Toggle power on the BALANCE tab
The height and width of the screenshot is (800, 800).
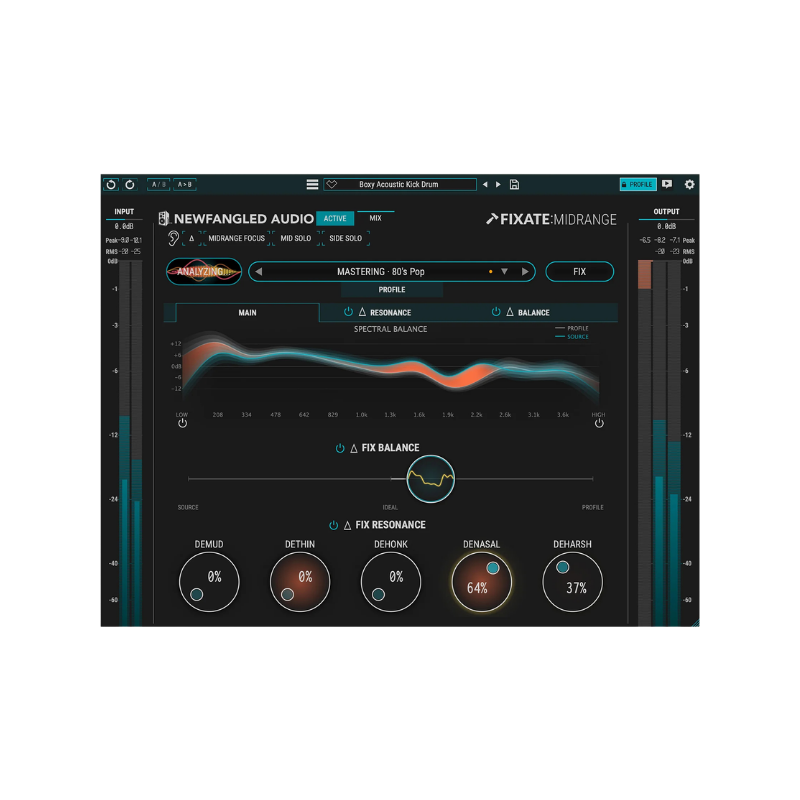point(496,312)
